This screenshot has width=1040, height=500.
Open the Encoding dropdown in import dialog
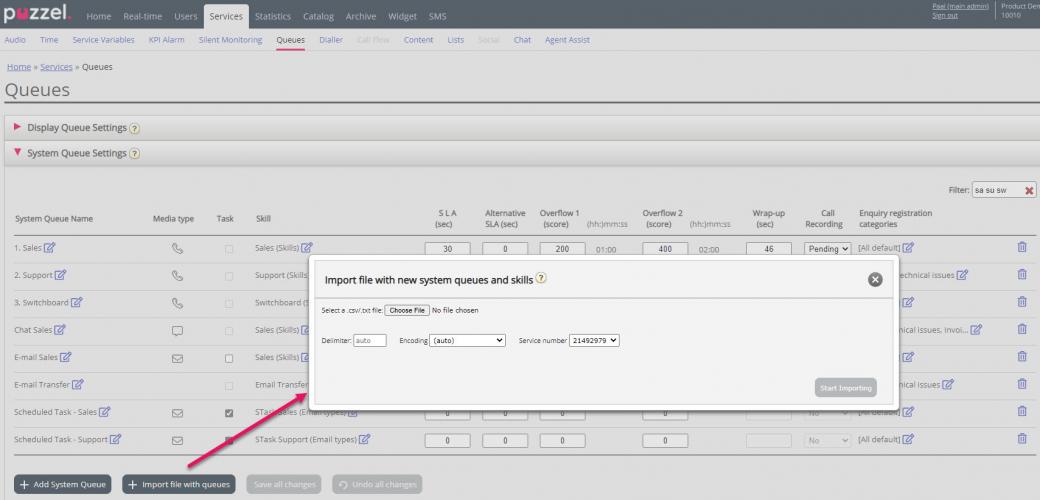pos(467,340)
